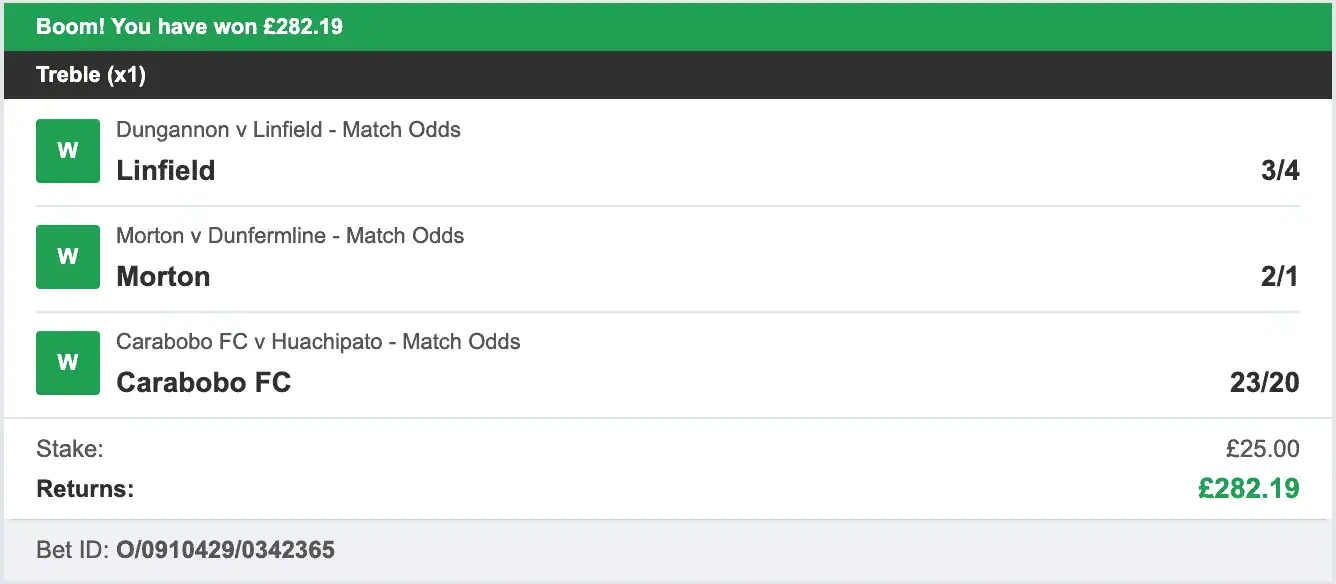Expand the Treble (x1) bet section

[91, 74]
